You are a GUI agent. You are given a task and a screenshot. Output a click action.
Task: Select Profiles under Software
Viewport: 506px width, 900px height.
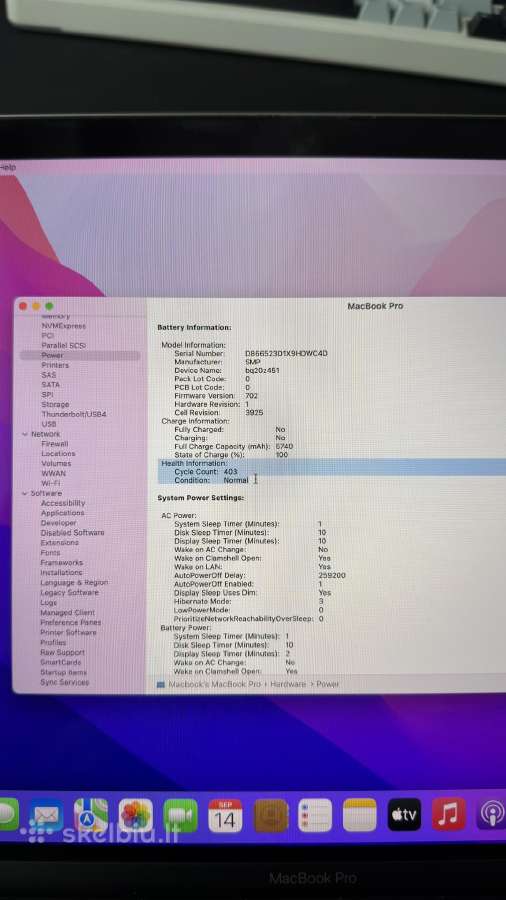53,642
